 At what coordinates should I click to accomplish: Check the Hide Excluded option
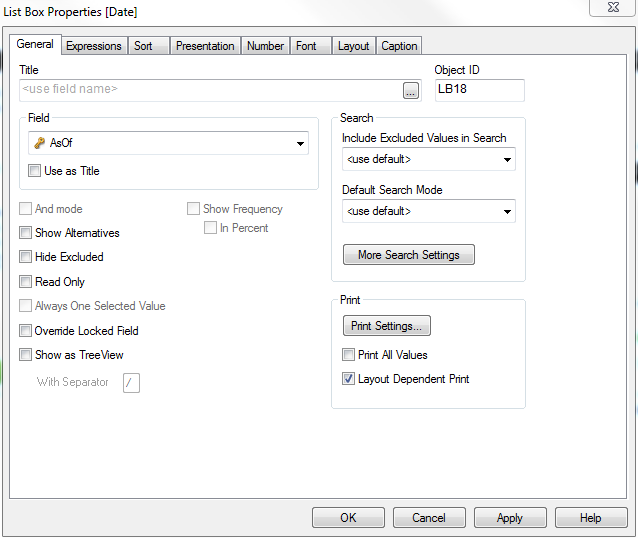(x=26, y=257)
